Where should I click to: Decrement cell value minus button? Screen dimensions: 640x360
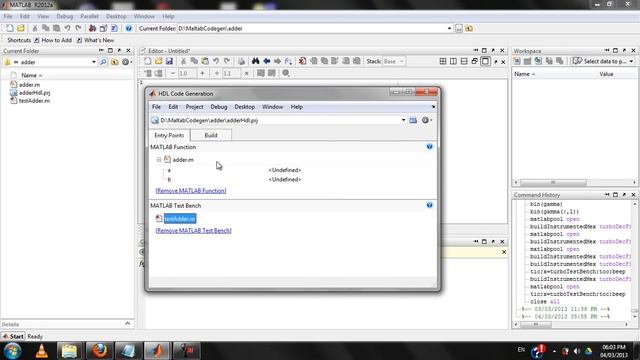(173, 73)
